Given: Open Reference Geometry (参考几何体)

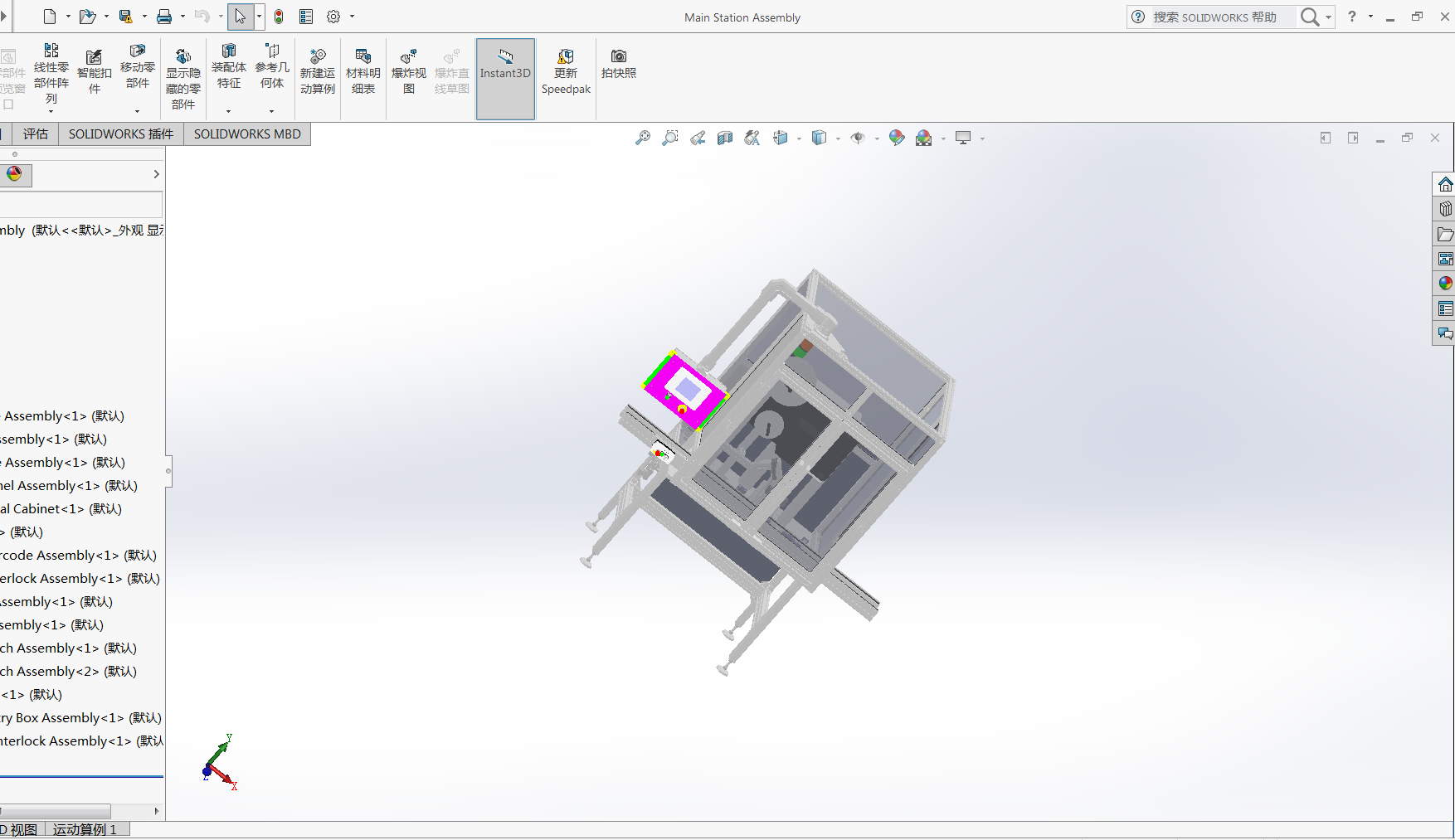Looking at the screenshot, I should [x=272, y=66].
